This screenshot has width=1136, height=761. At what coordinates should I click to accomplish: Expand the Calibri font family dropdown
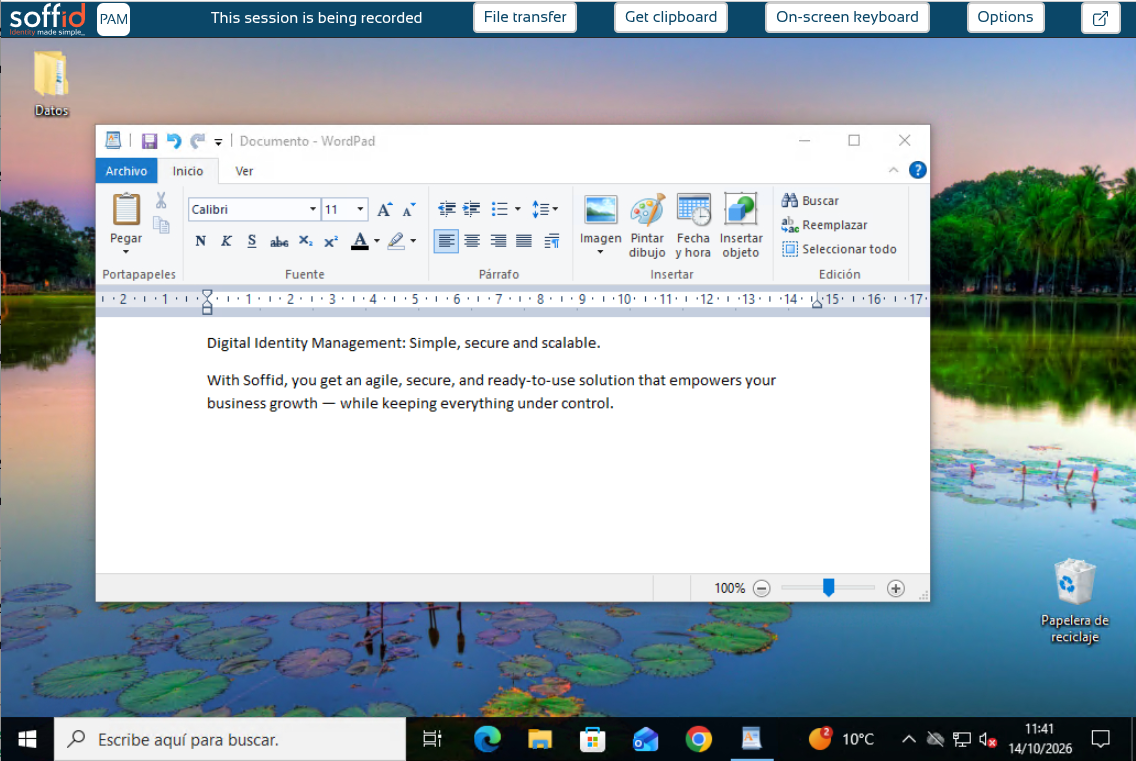click(313, 209)
